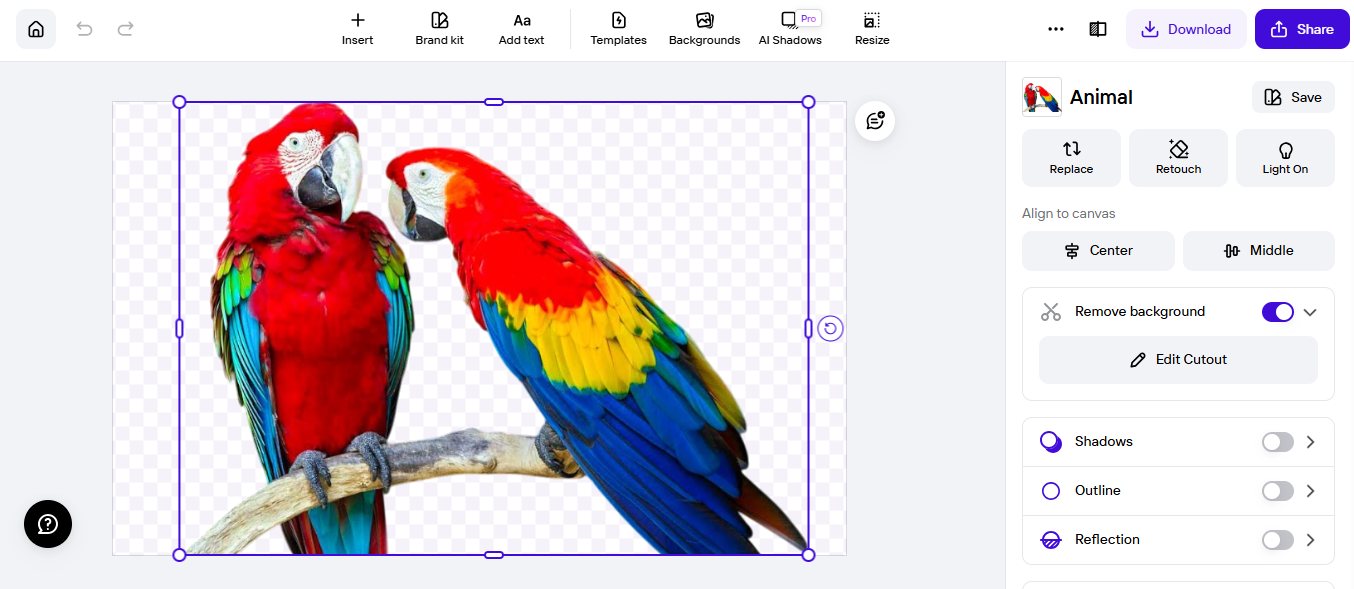The width and height of the screenshot is (1354, 589).
Task: Open the Insert menu with plus icon
Action: tap(357, 28)
